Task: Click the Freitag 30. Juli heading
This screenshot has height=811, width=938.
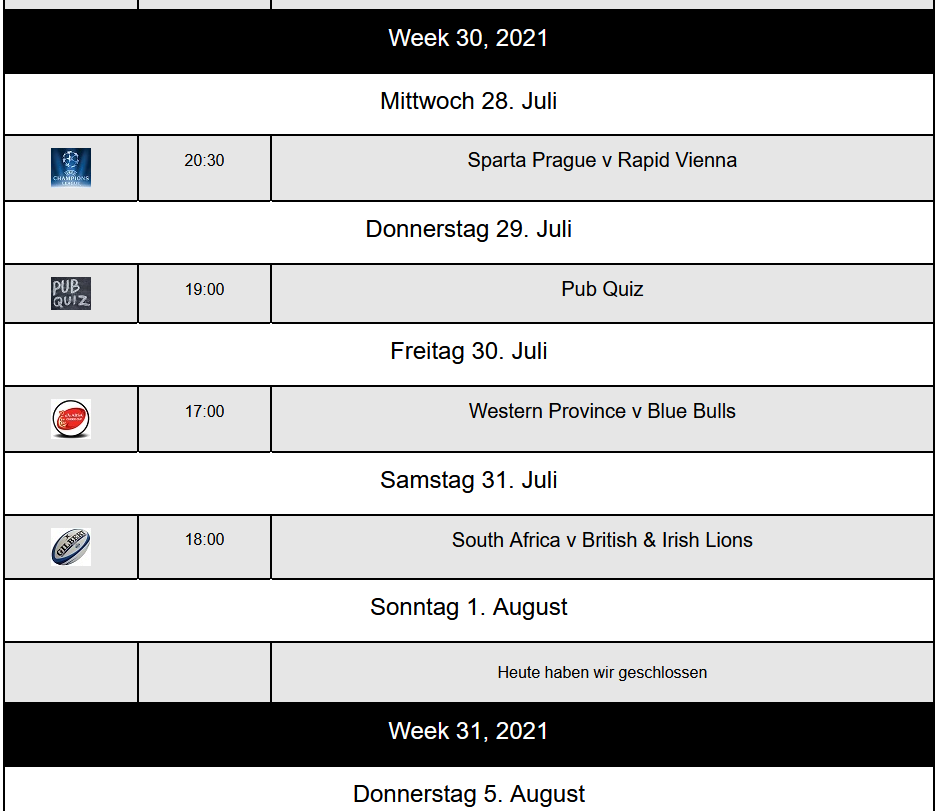Action: pos(468,351)
